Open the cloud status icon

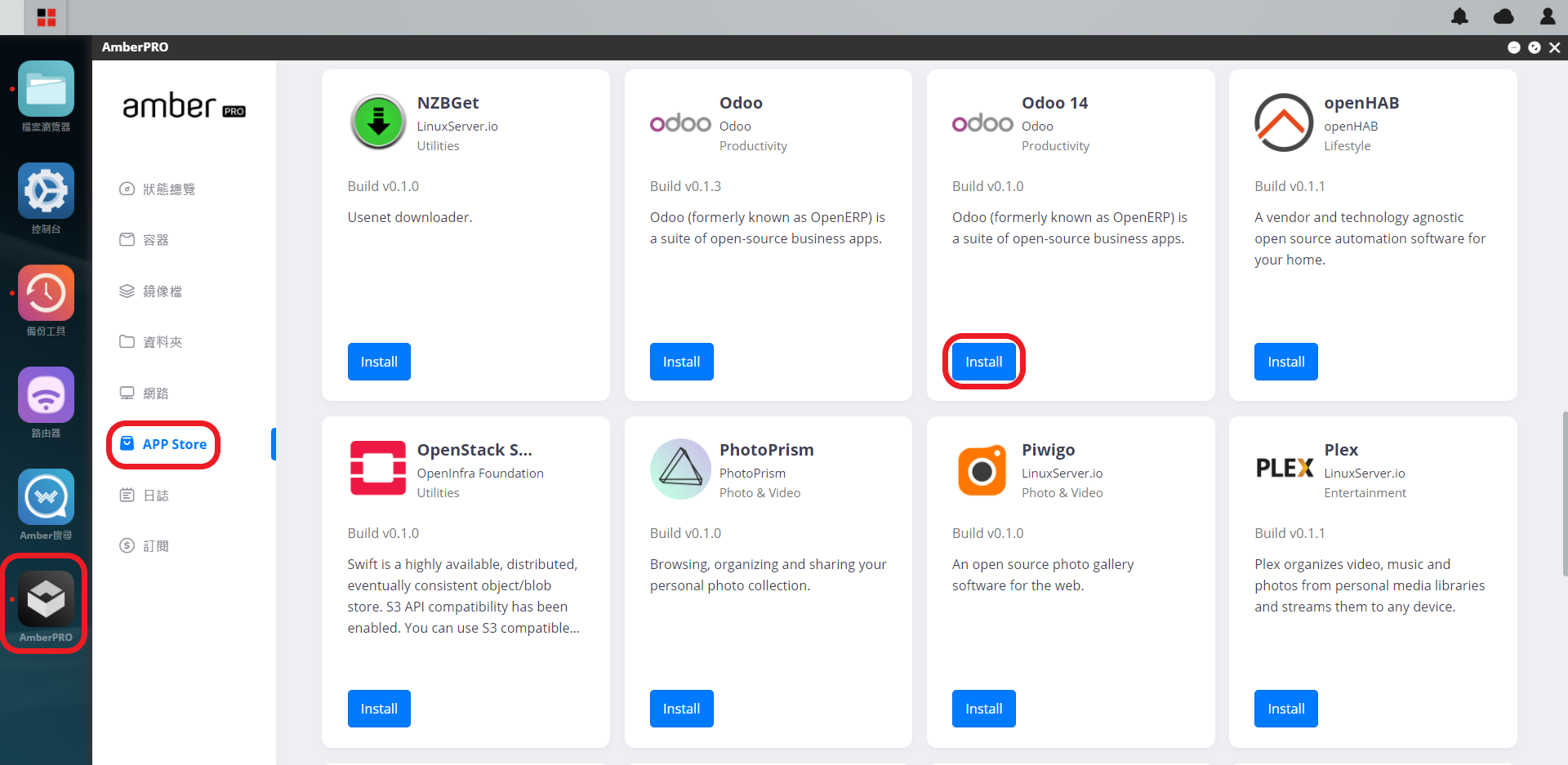point(1503,16)
